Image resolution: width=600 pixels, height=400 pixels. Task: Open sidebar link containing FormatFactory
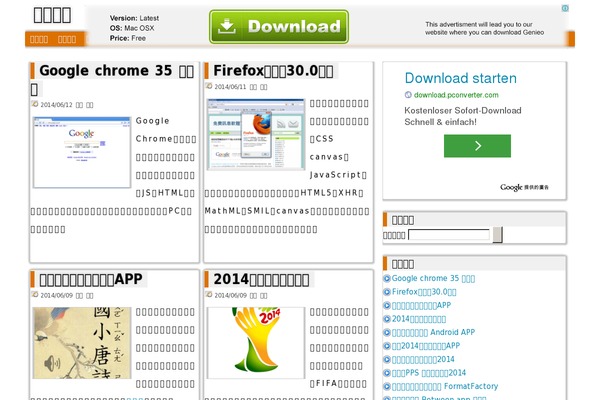(x=445, y=386)
